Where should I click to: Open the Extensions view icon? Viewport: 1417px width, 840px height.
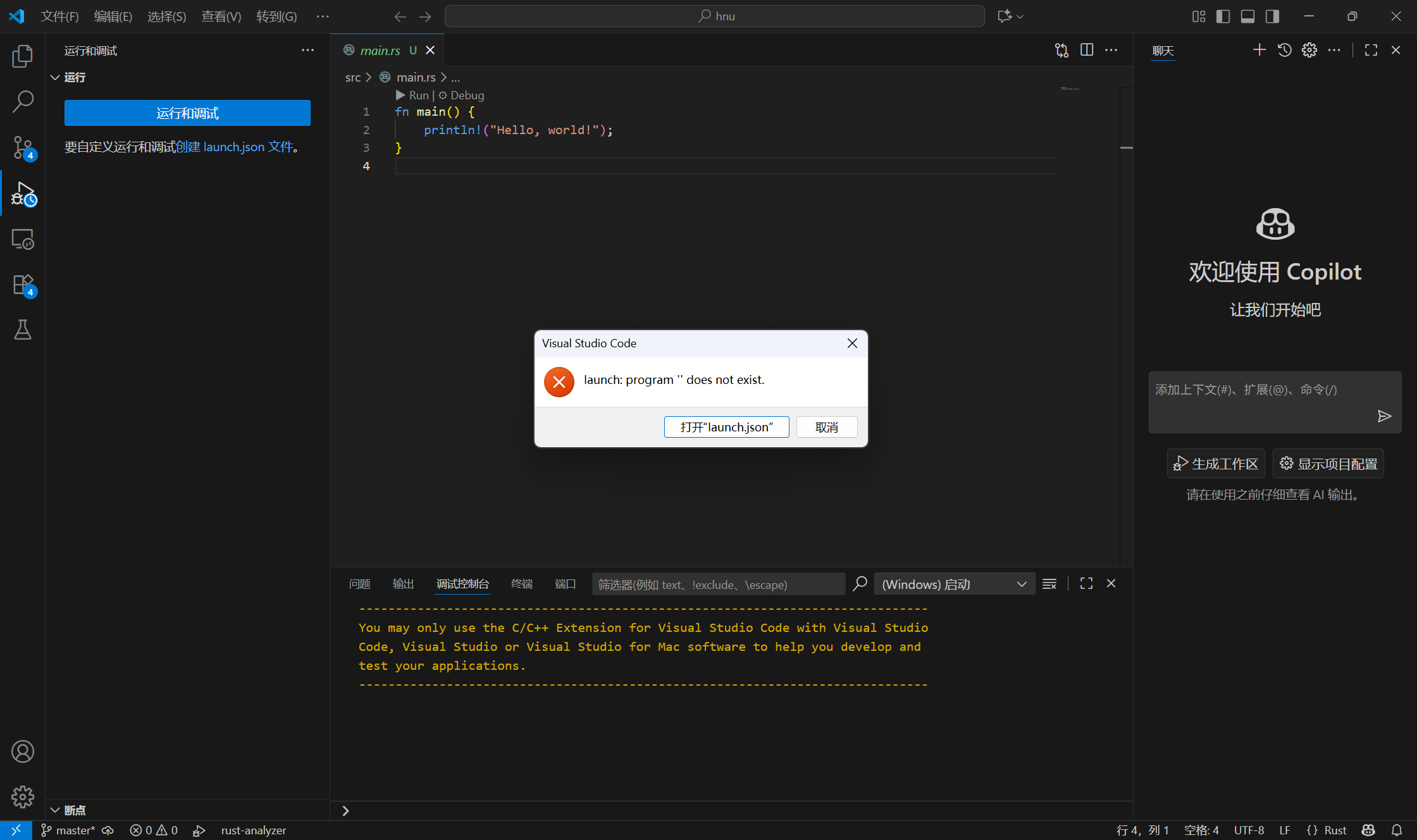click(x=23, y=285)
